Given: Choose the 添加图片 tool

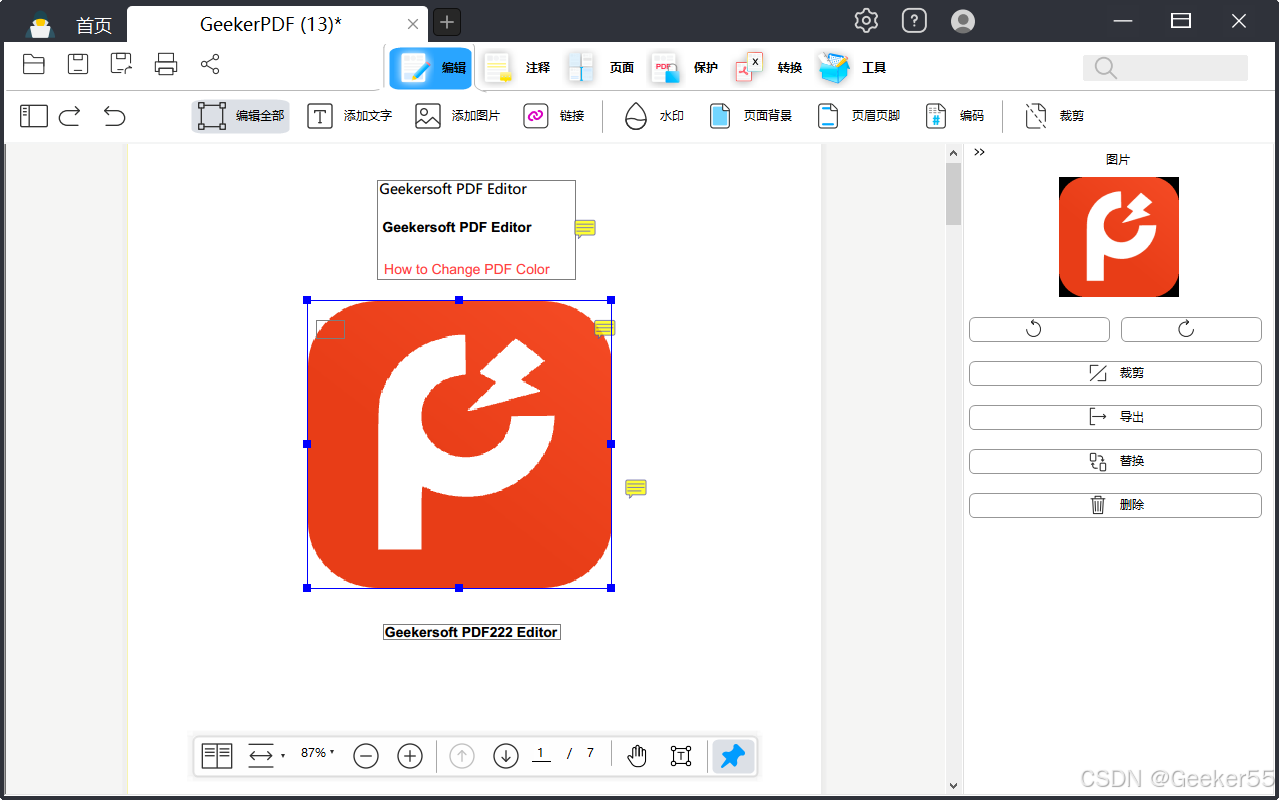Looking at the screenshot, I should tap(457, 116).
